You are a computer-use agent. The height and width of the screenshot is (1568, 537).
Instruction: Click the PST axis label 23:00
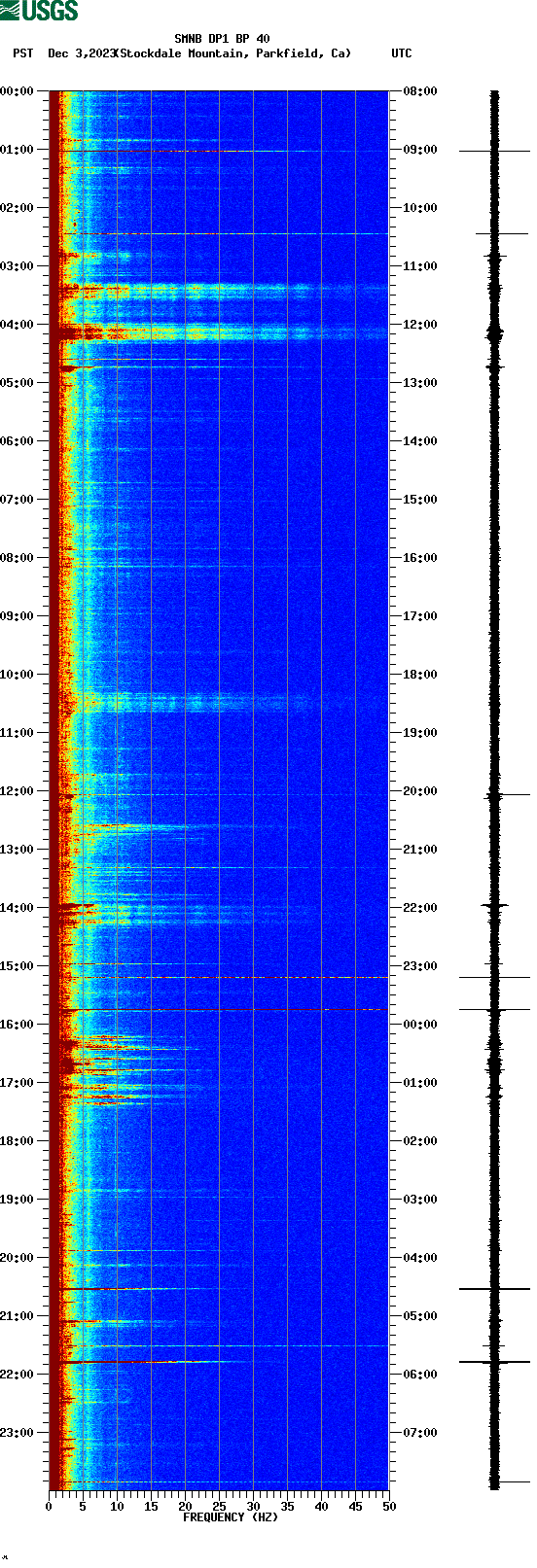coord(18,1433)
